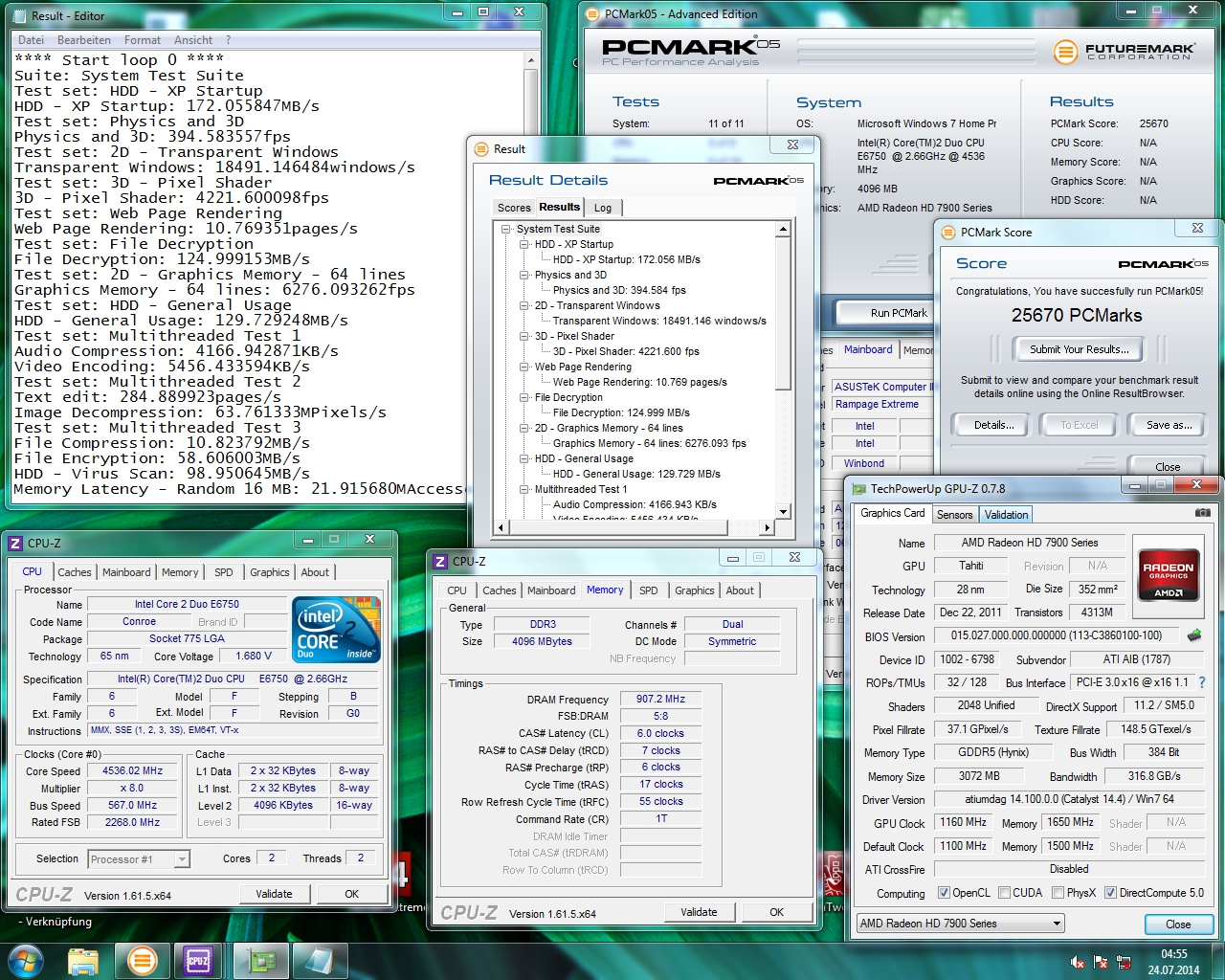The width and height of the screenshot is (1225, 980).
Task: Click the network tray icon
Action: [x=1124, y=962]
